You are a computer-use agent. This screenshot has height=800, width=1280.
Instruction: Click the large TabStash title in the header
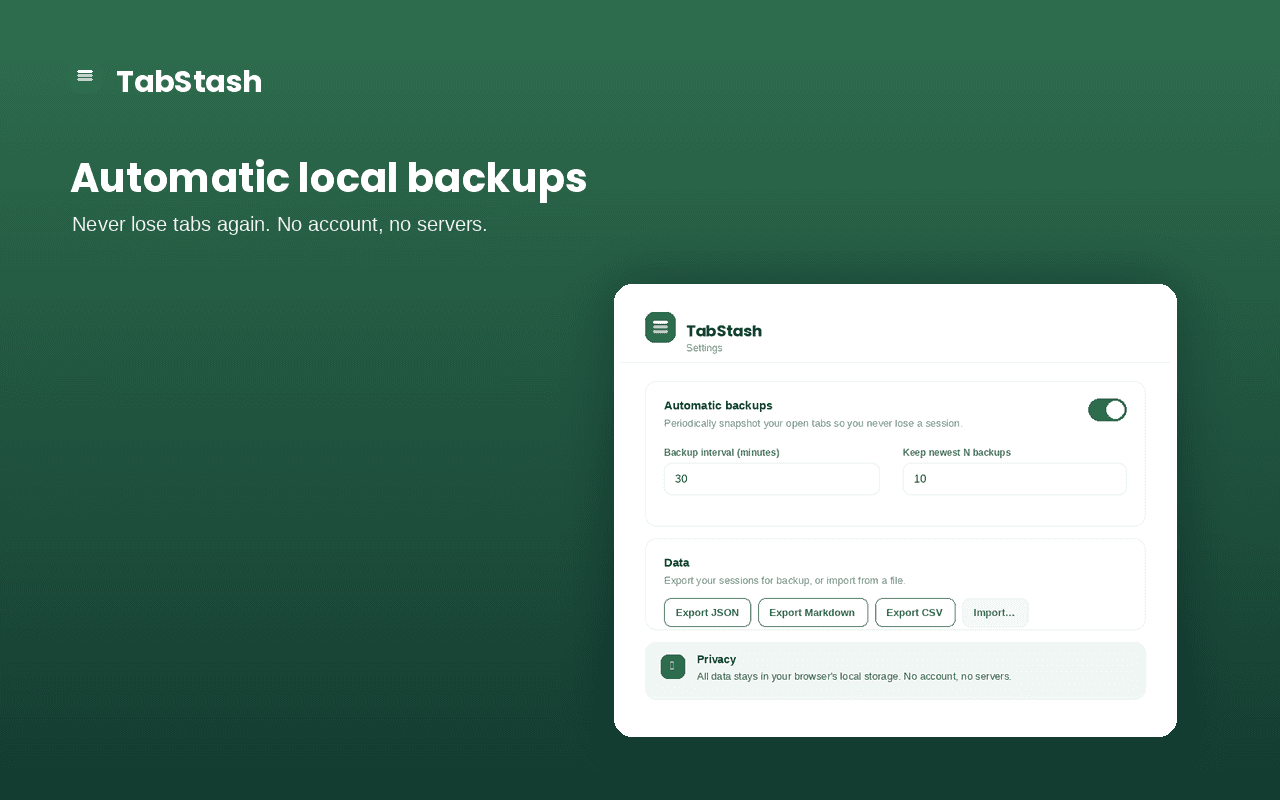click(189, 81)
